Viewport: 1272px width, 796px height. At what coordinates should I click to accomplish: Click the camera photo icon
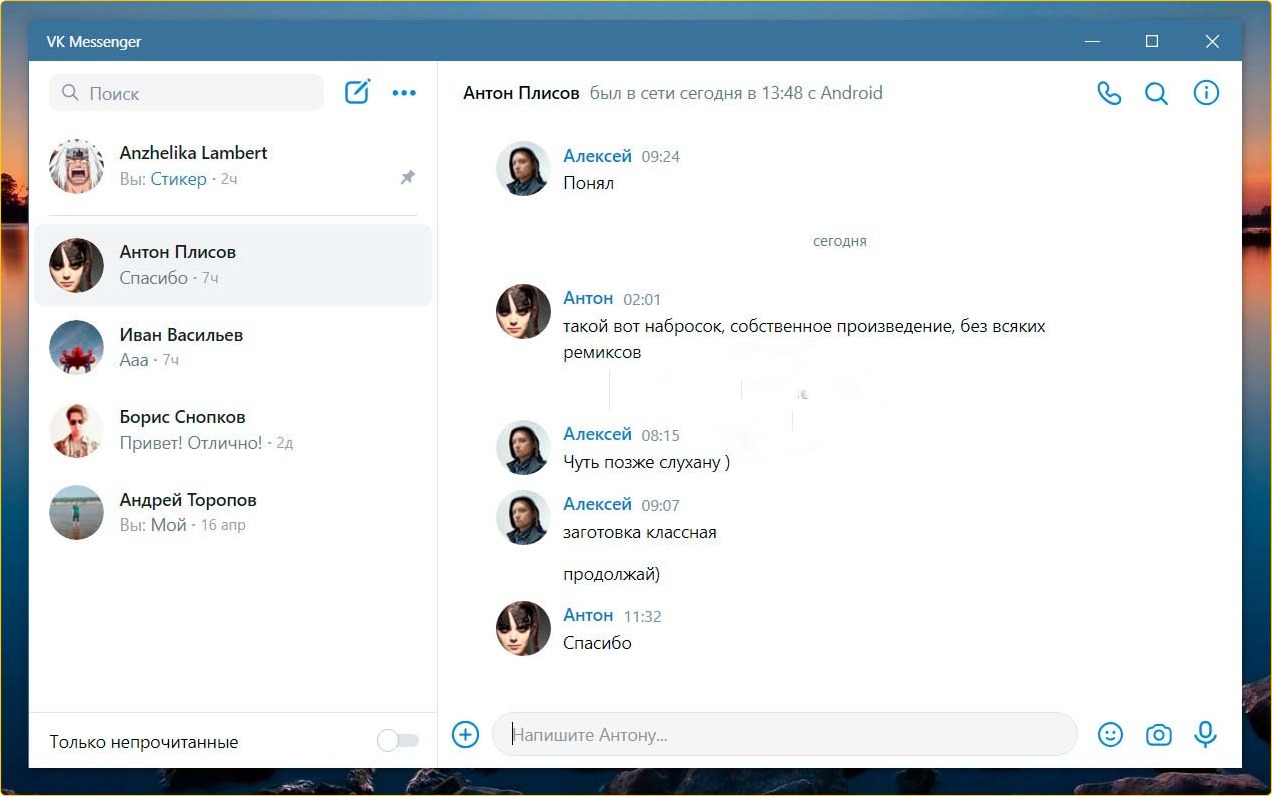(1158, 735)
